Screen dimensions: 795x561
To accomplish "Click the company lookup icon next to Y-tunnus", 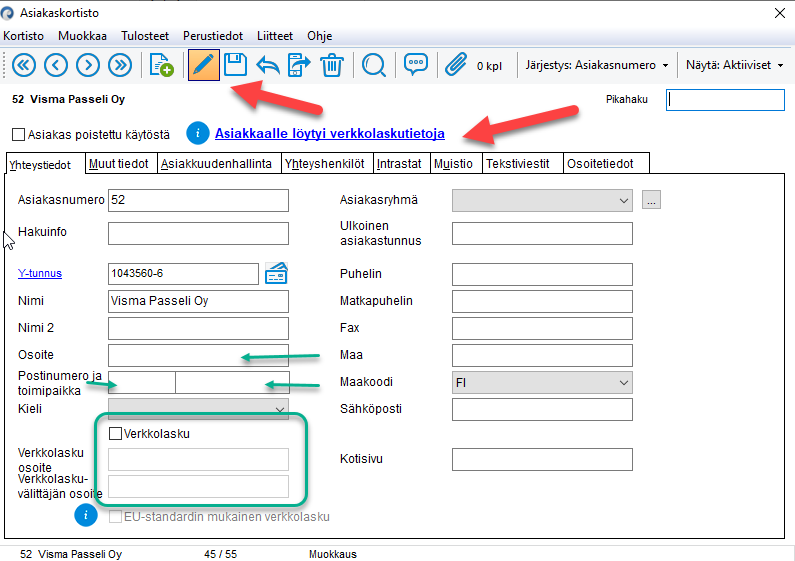I will click(276, 273).
